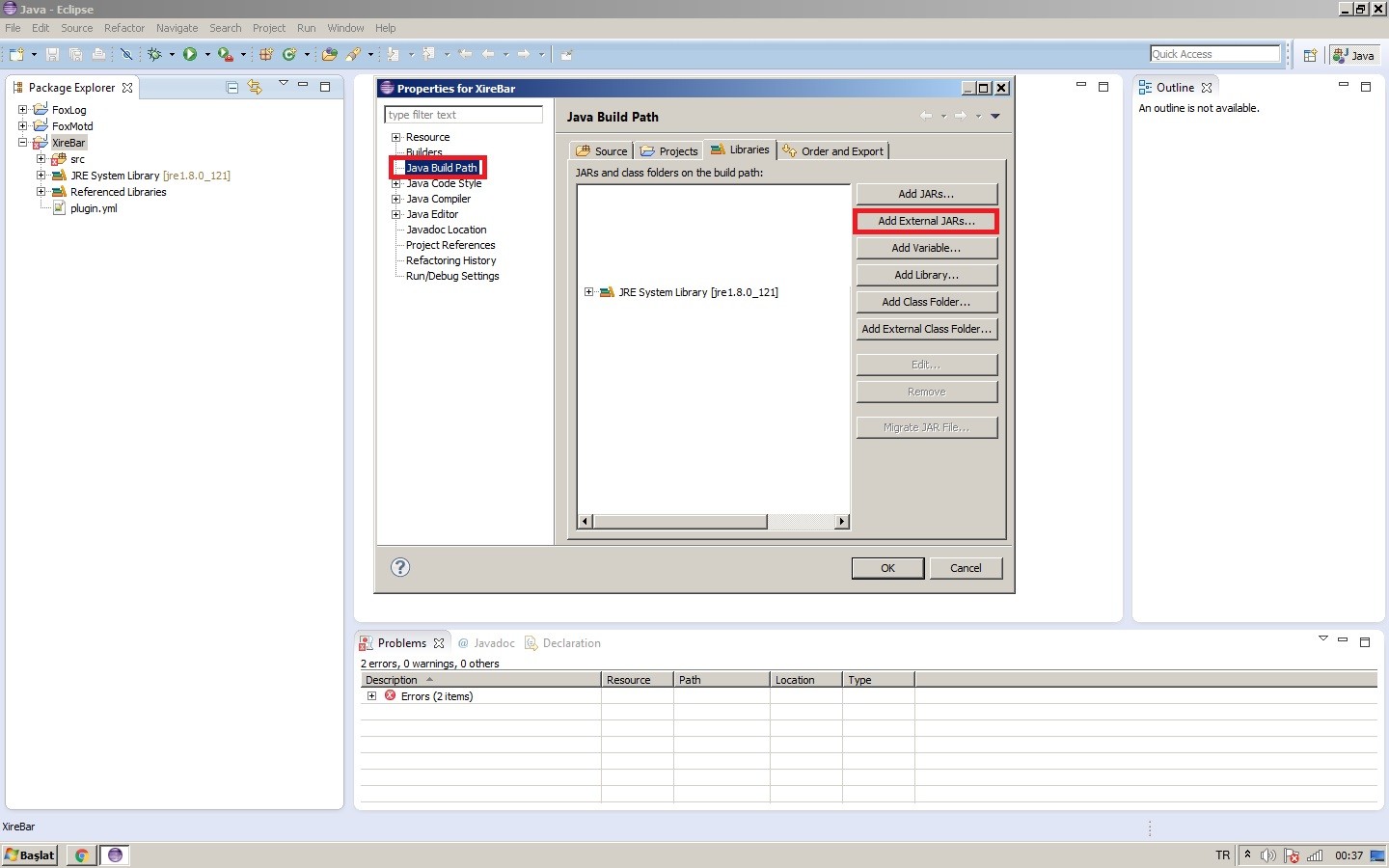
Task: Click the Add Class Folder... button
Action: pos(926,302)
